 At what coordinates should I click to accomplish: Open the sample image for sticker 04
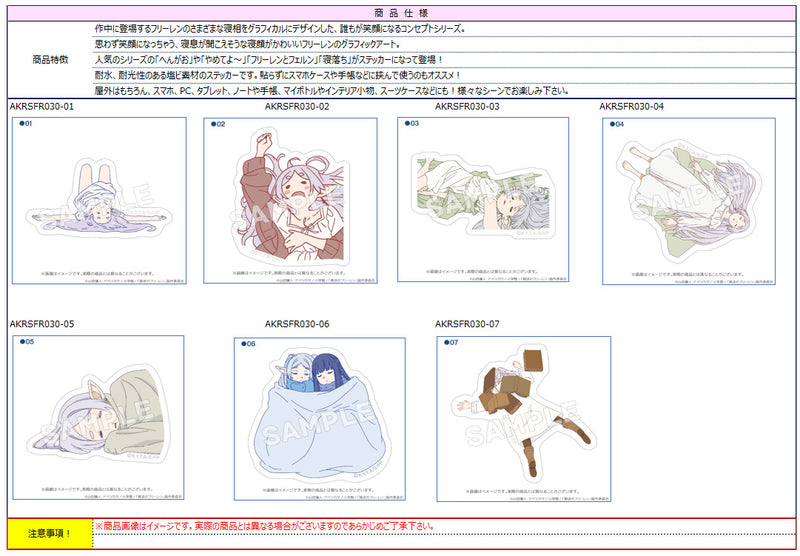[689, 201]
